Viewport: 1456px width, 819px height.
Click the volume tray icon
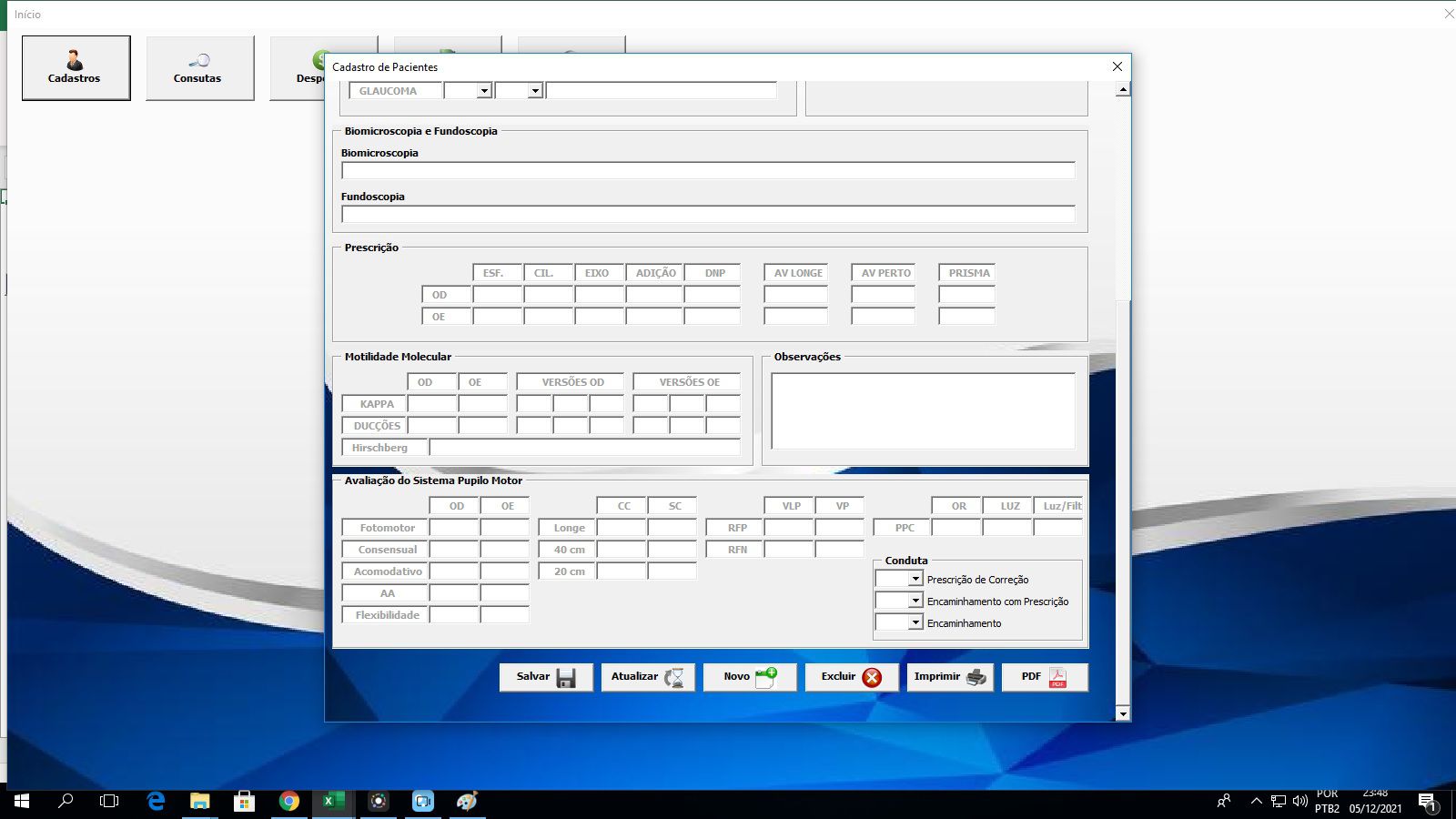coord(1300,802)
